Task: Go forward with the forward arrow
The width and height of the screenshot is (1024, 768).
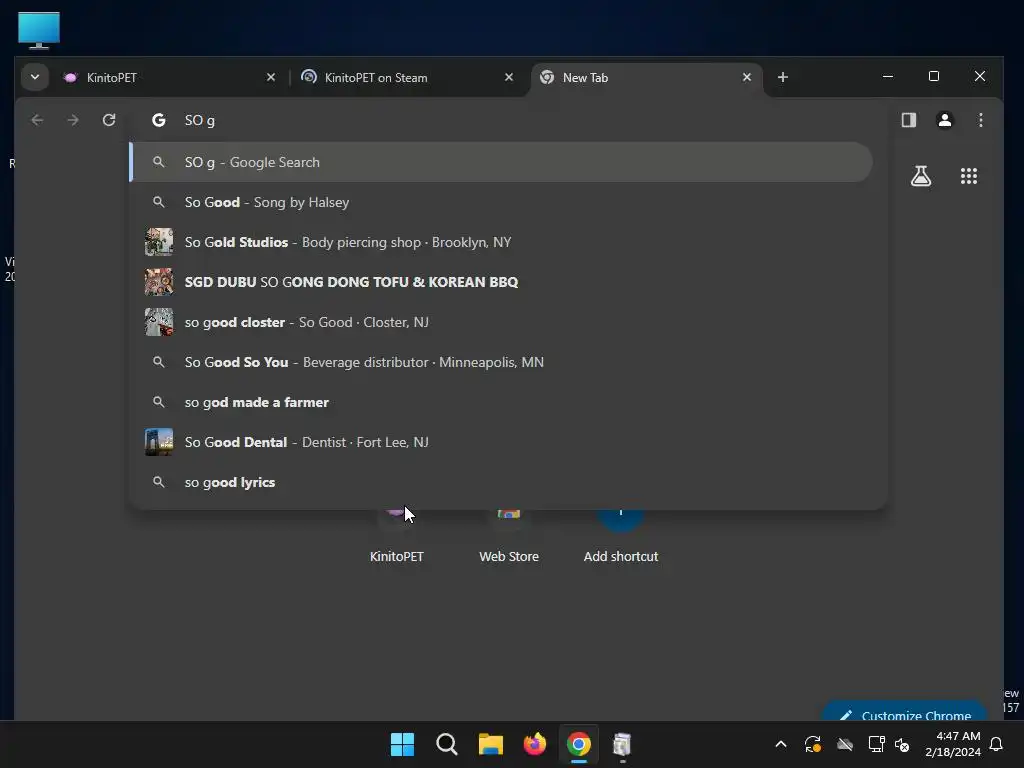Action: [72, 120]
